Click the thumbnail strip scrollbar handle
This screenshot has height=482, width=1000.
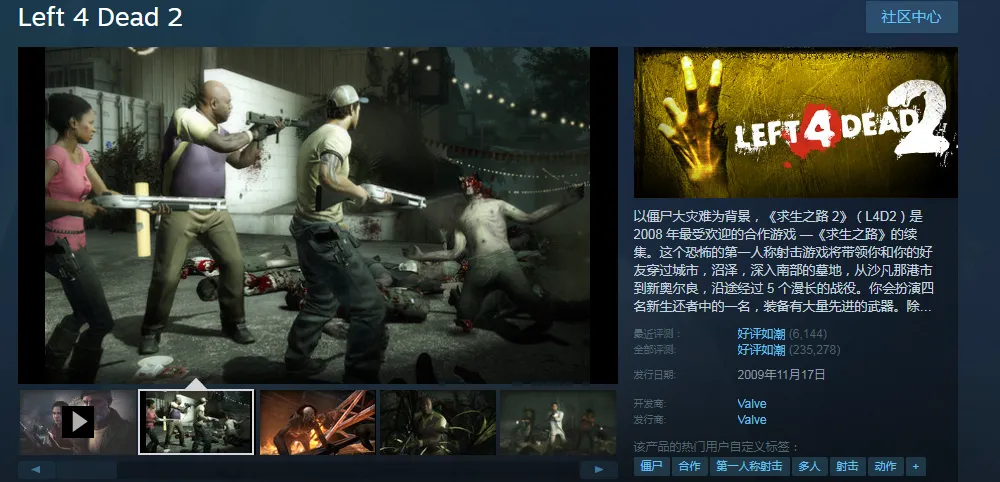pyautogui.click(x=87, y=470)
